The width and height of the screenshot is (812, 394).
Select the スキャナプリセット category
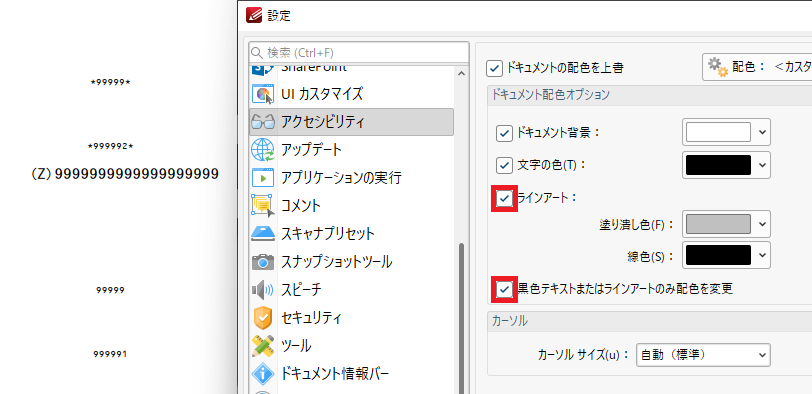click(352, 234)
